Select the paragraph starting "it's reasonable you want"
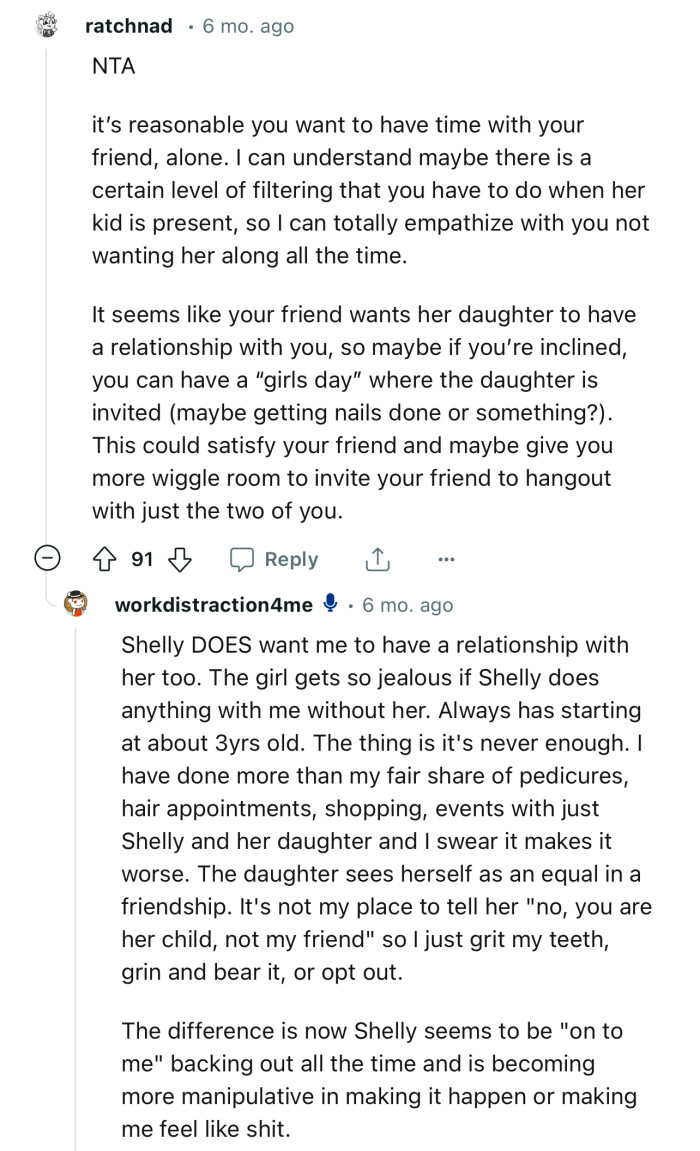The height and width of the screenshot is (1151, 700). point(369,190)
